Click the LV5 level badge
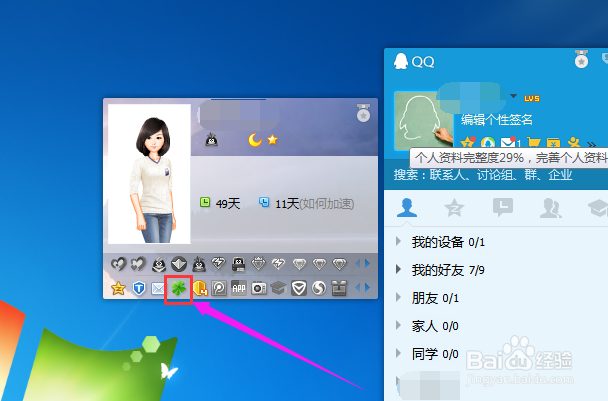The image size is (608, 401). [x=532, y=99]
